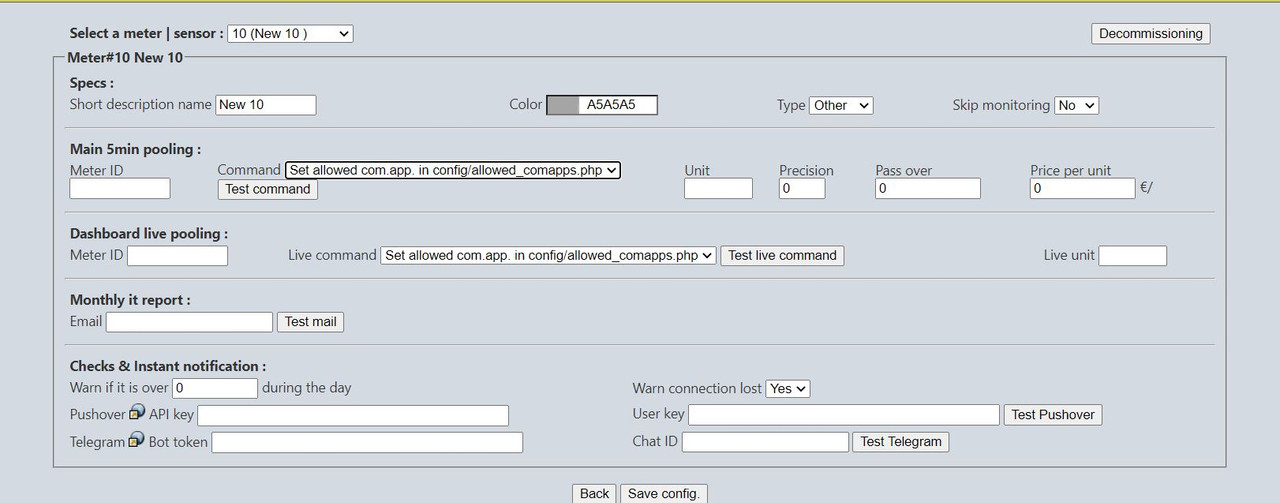Change the Skip monitoring dropdown
This screenshot has height=503, width=1280.
click(x=1076, y=105)
